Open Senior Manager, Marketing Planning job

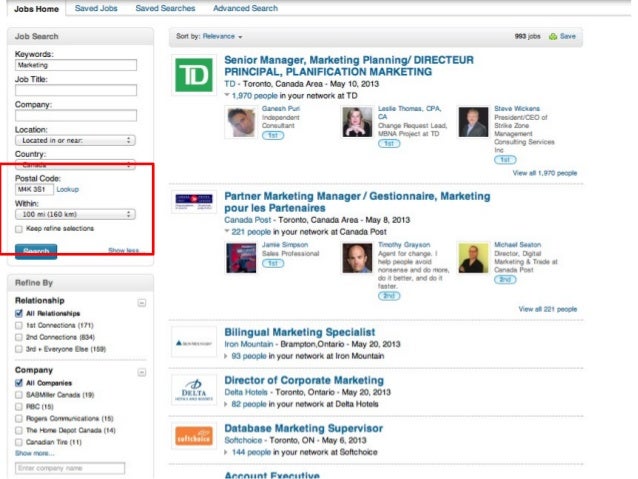pos(349,66)
